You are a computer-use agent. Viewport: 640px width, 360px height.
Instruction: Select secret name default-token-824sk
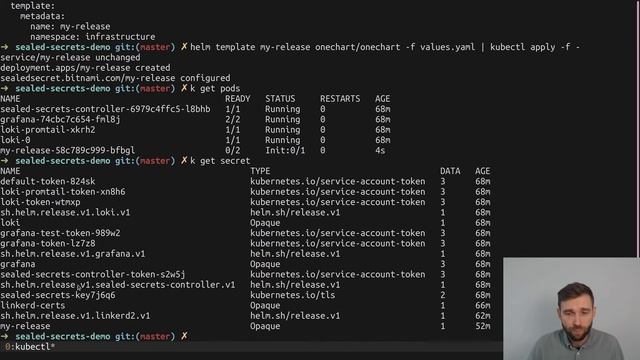[47, 182]
